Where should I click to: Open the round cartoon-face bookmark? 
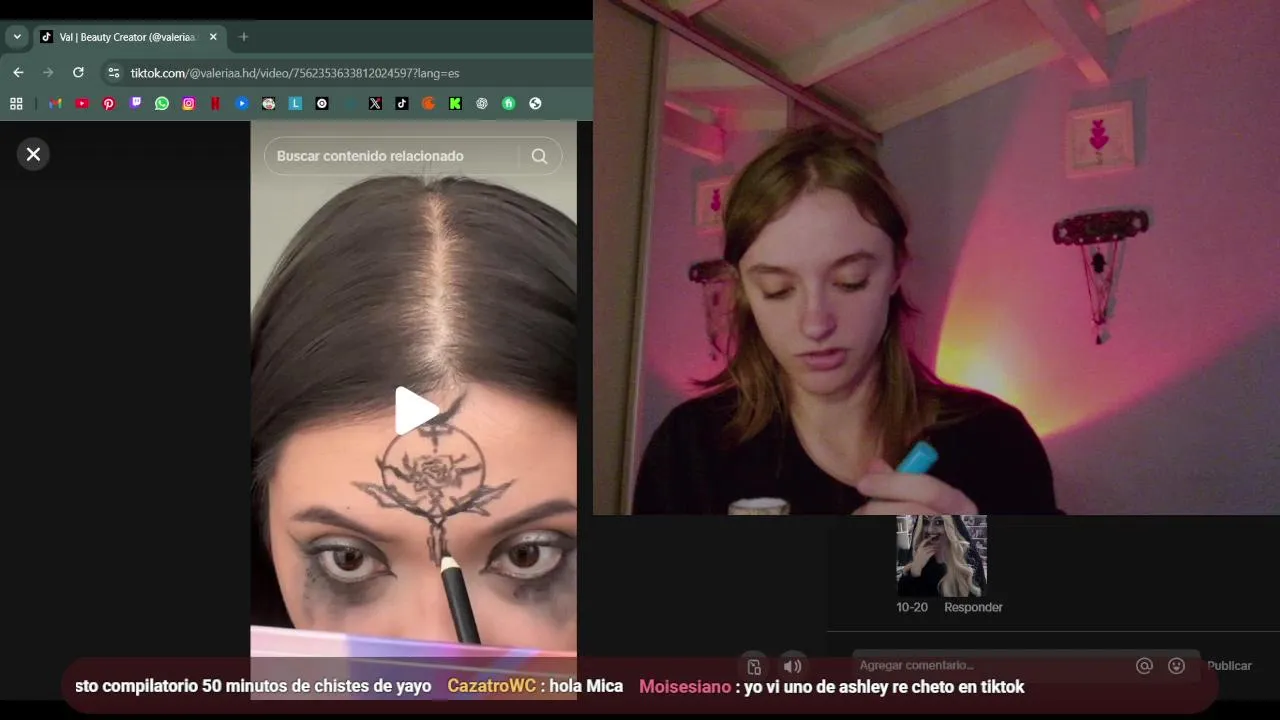pyautogui.click(x=269, y=103)
